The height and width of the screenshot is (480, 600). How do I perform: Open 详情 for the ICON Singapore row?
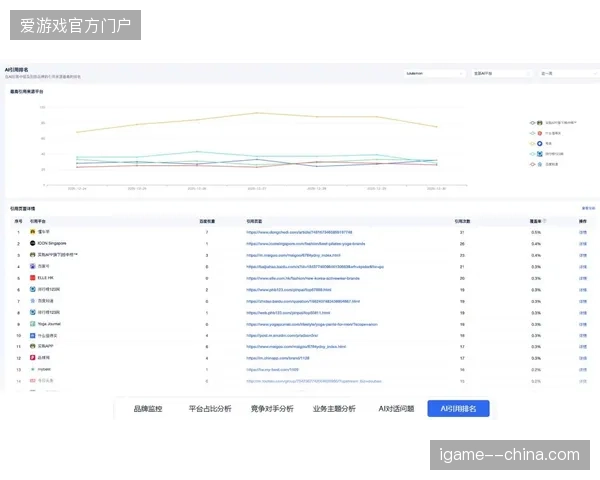583,244
